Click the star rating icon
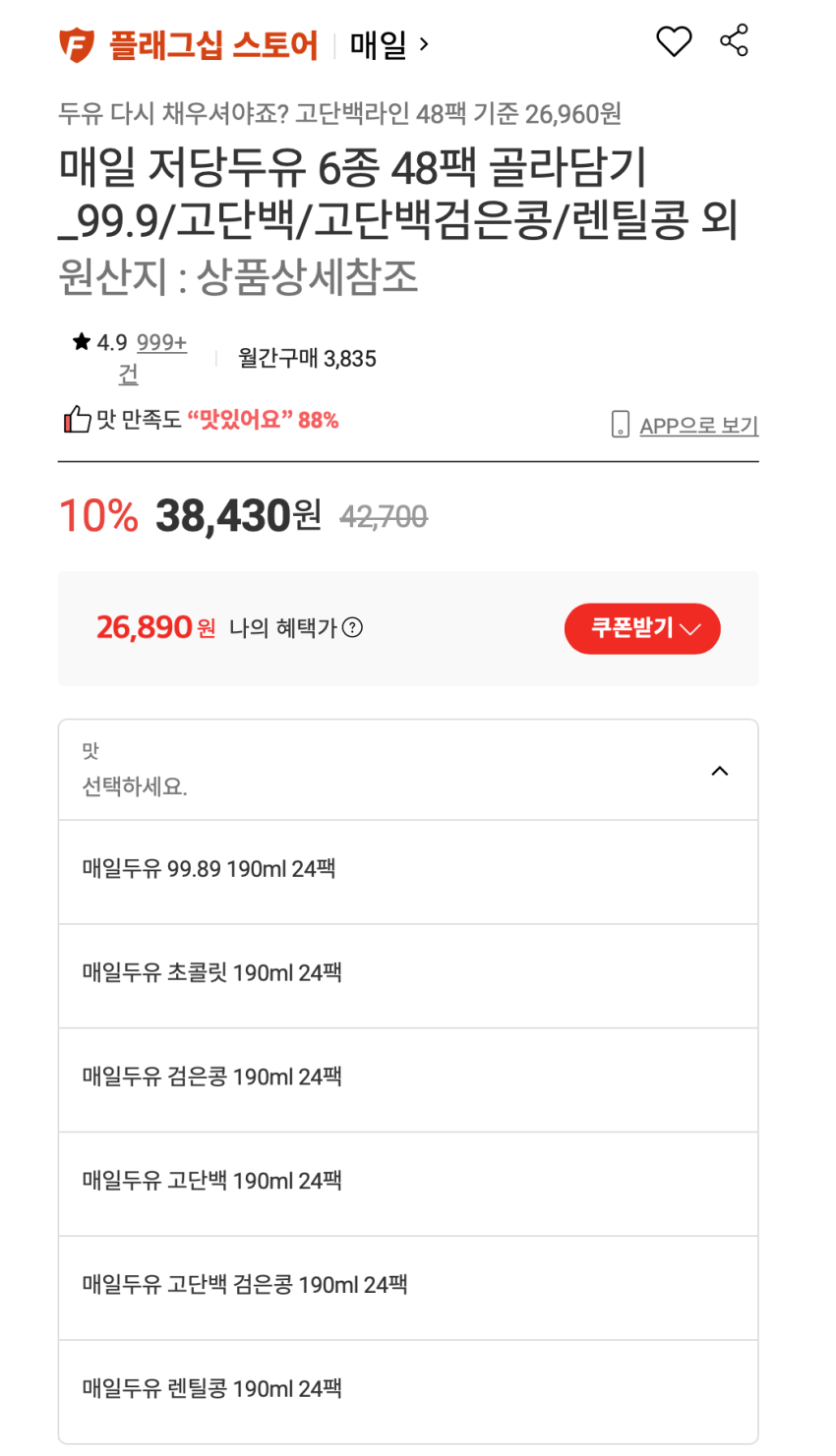The height and width of the screenshot is (1456, 836). [82, 342]
